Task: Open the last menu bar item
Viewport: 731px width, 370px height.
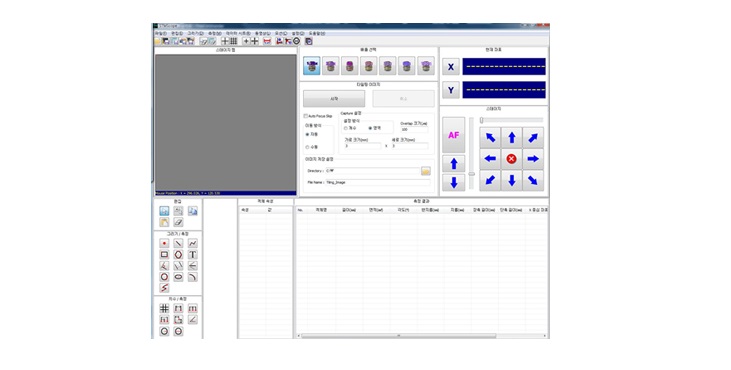Action: (x=317, y=34)
